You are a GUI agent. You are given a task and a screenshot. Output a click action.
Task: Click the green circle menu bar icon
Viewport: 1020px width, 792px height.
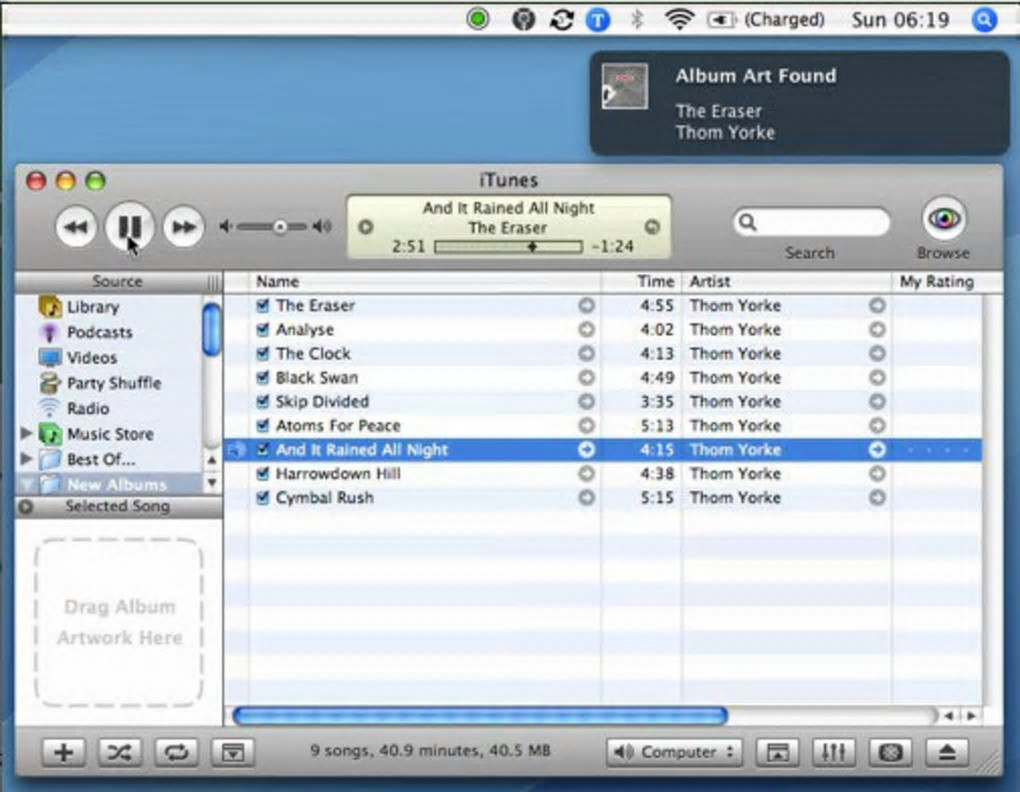point(478,20)
